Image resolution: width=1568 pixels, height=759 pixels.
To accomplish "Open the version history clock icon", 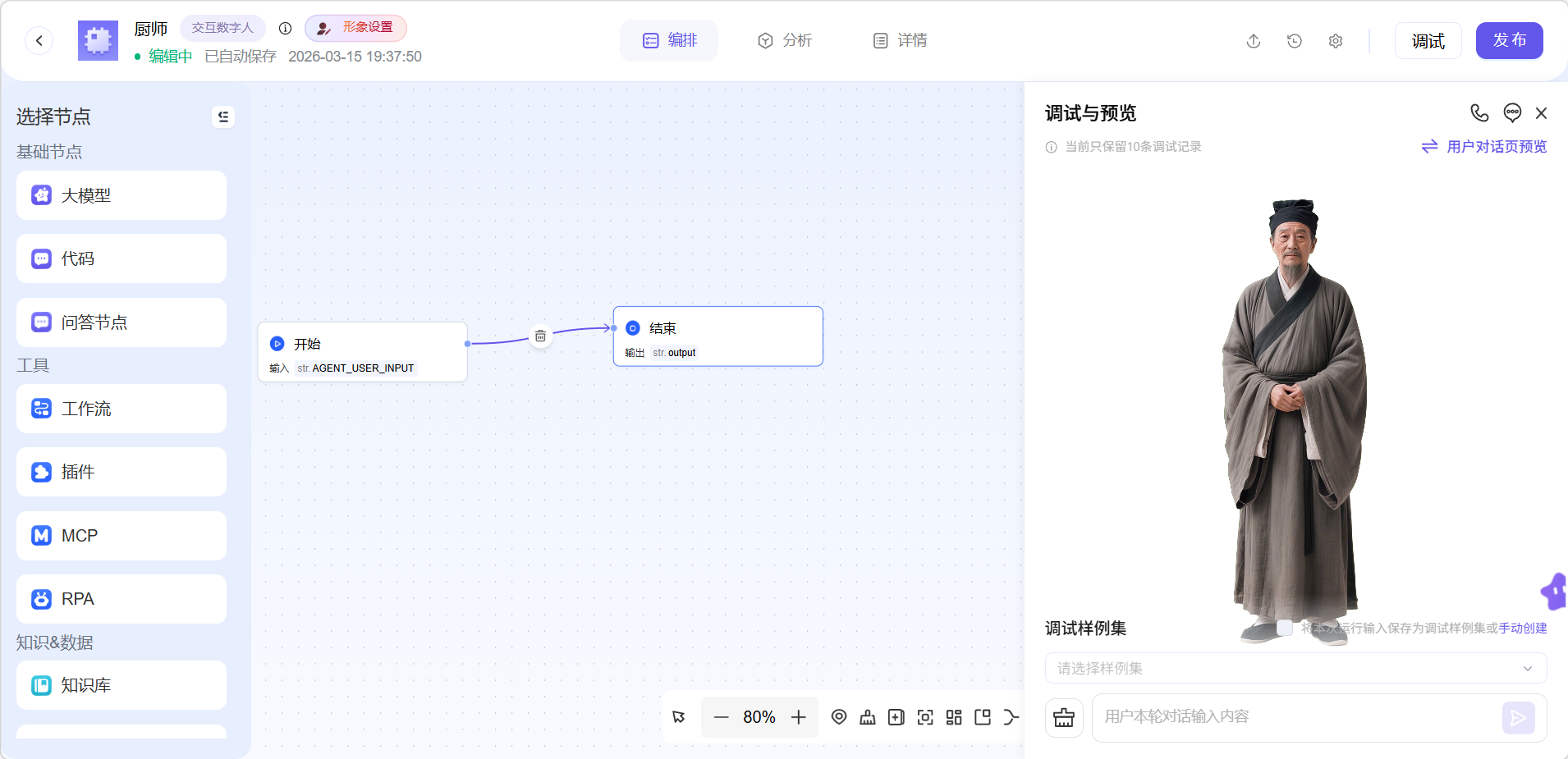I will coord(1295,41).
